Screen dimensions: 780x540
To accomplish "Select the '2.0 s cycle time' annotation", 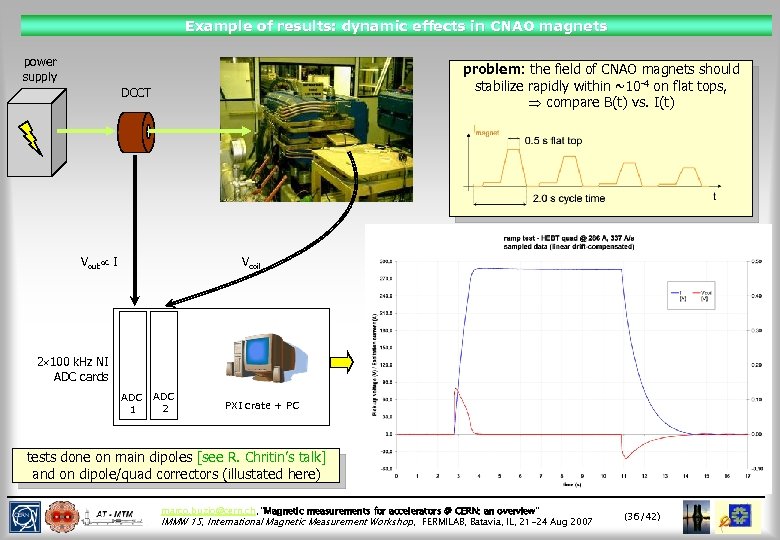I will click(569, 198).
